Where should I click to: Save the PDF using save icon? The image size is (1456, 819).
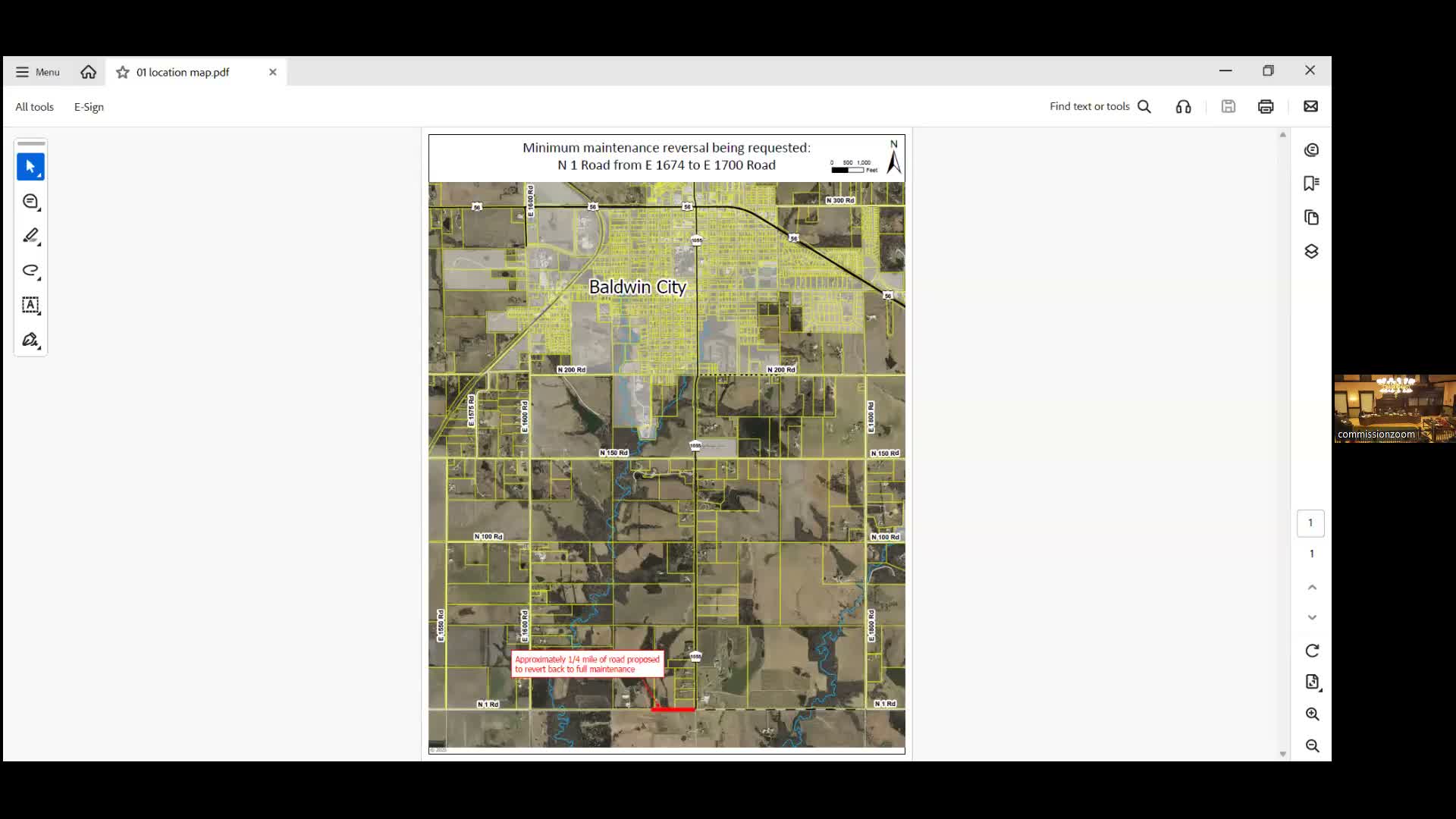coord(1228,106)
